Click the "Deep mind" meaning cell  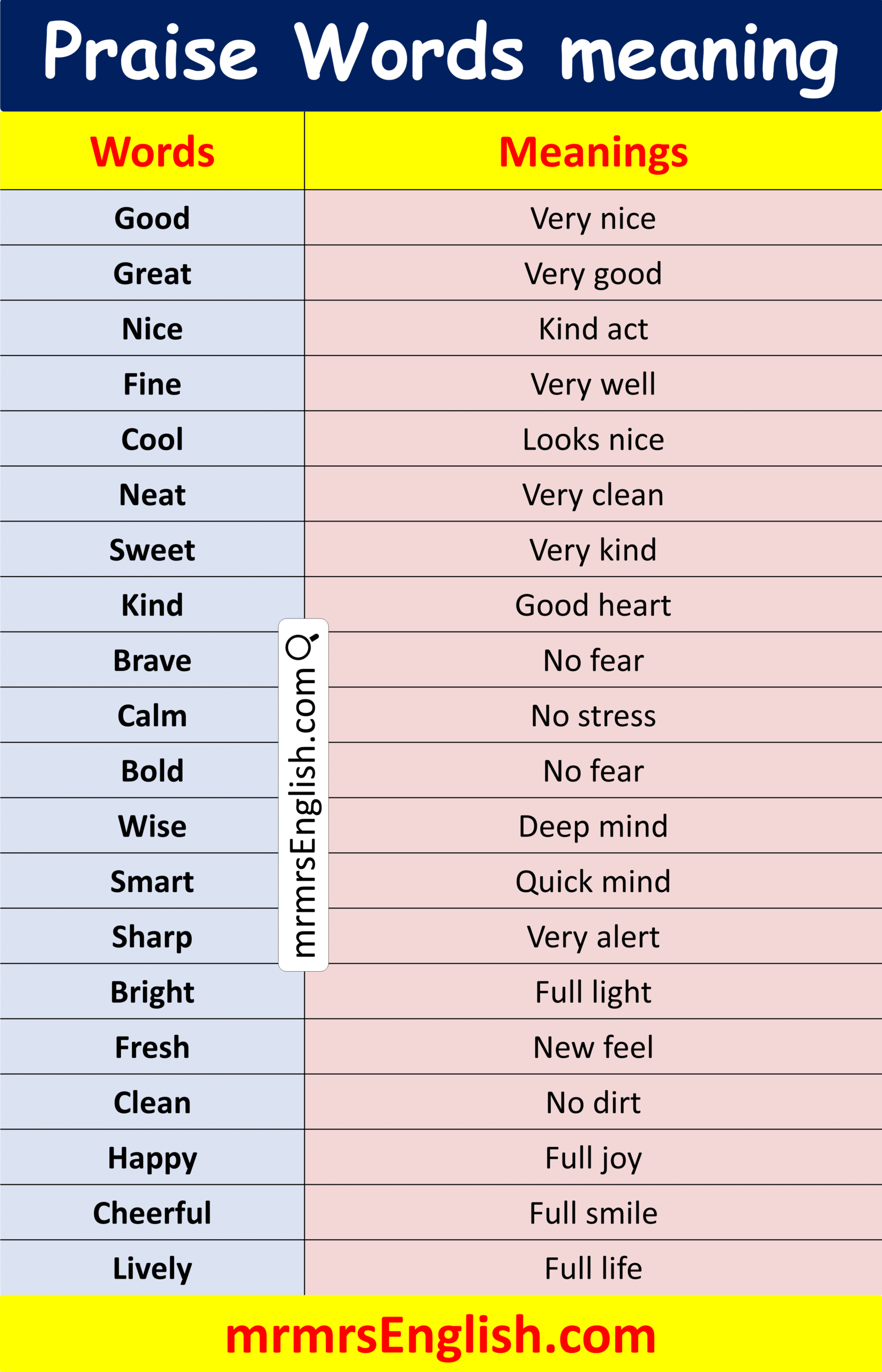[593, 826]
